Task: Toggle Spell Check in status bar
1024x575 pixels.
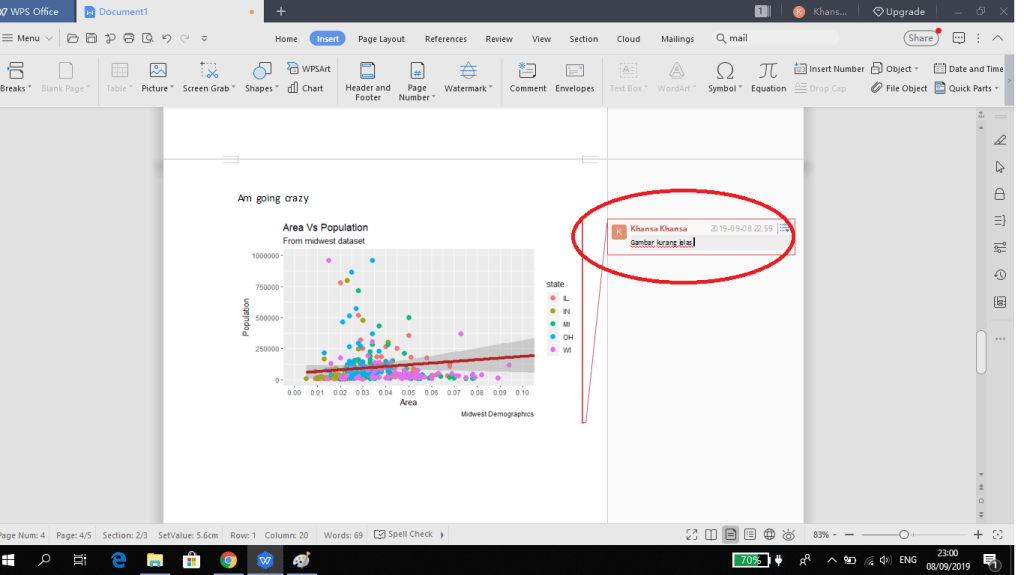Action: tap(404, 534)
